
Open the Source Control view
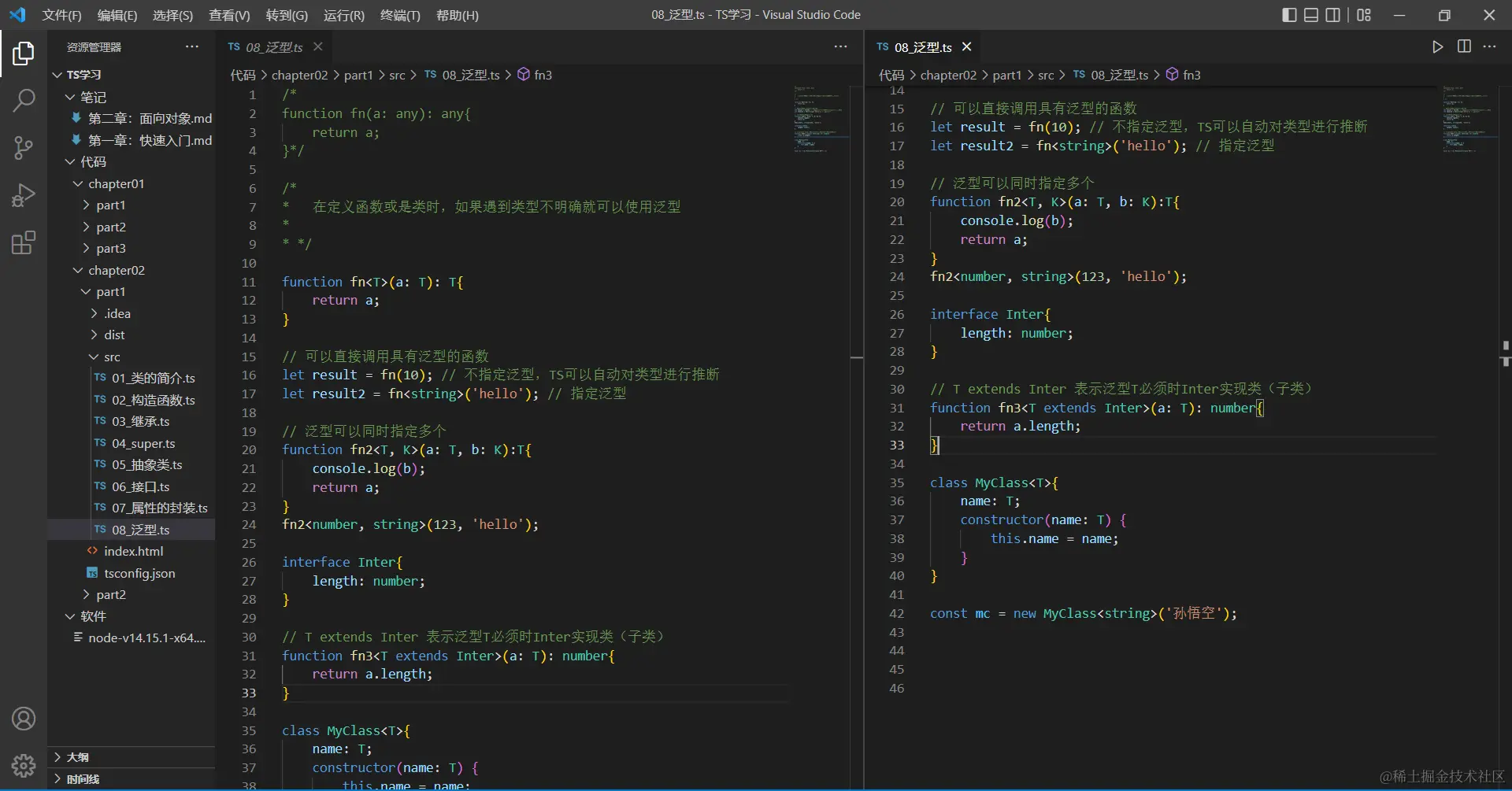24,147
